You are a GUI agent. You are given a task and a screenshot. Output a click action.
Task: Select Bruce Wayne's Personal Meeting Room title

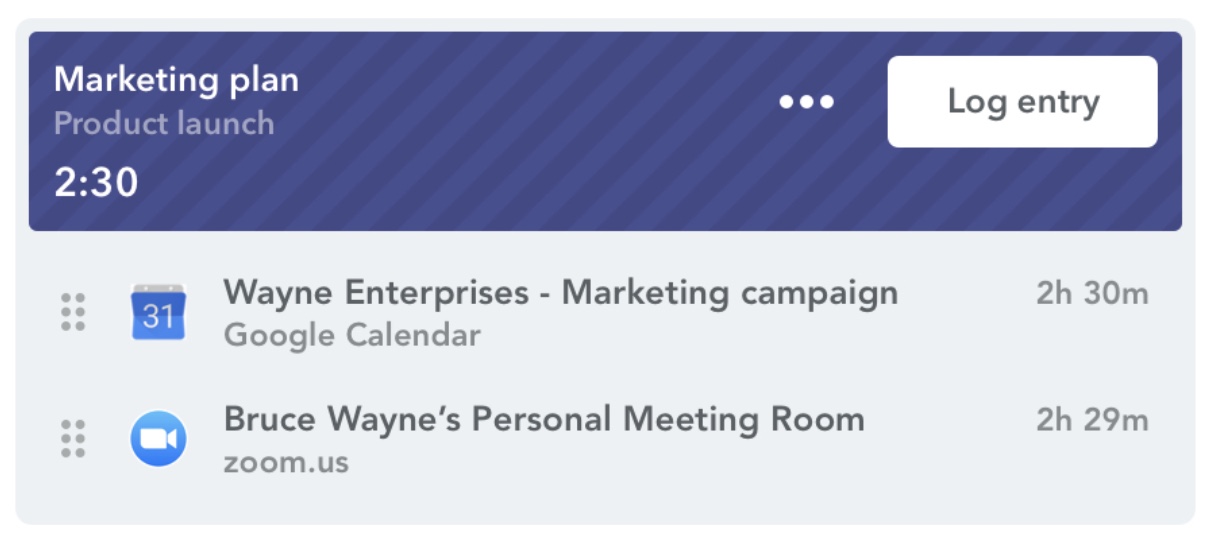pyautogui.click(x=544, y=419)
